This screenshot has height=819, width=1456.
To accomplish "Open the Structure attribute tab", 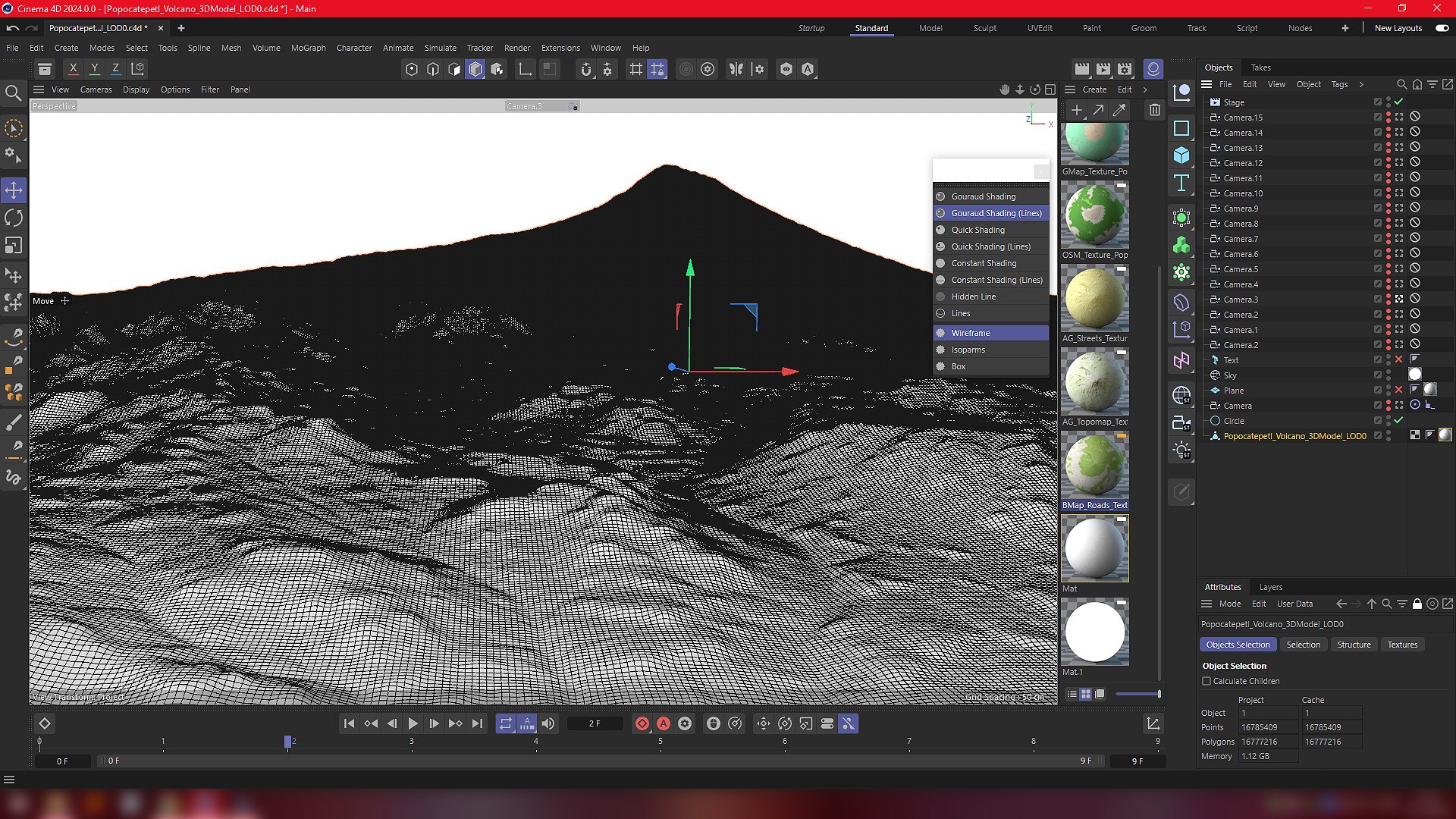I will (x=1354, y=645).
